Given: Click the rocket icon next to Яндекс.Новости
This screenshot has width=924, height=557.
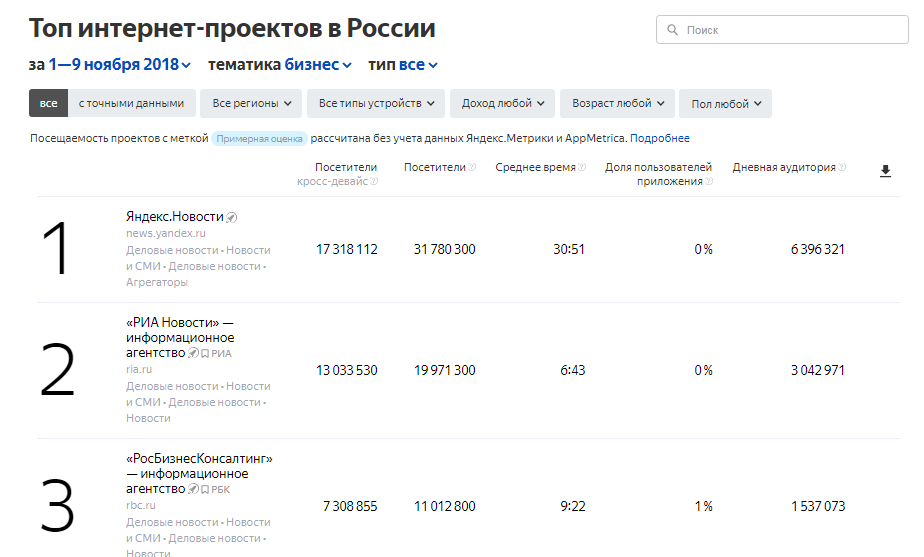Looking at the screenshot, I should click(x=231, y=217).
